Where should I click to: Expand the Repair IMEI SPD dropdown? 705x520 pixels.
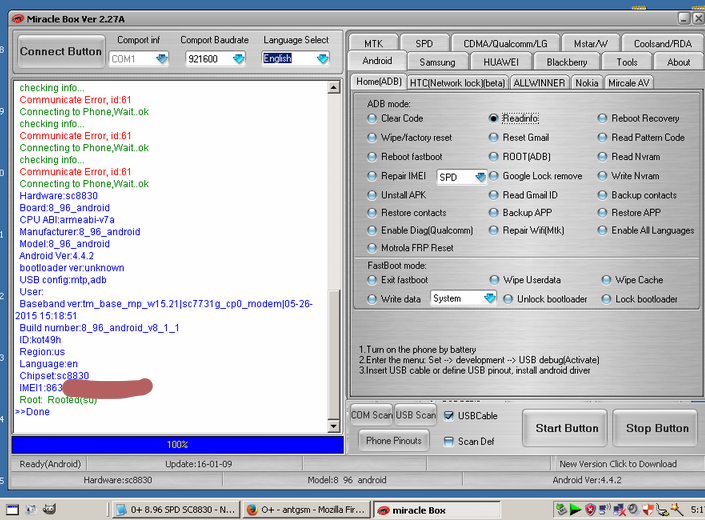pyautogui.click(x=480, y=177)
